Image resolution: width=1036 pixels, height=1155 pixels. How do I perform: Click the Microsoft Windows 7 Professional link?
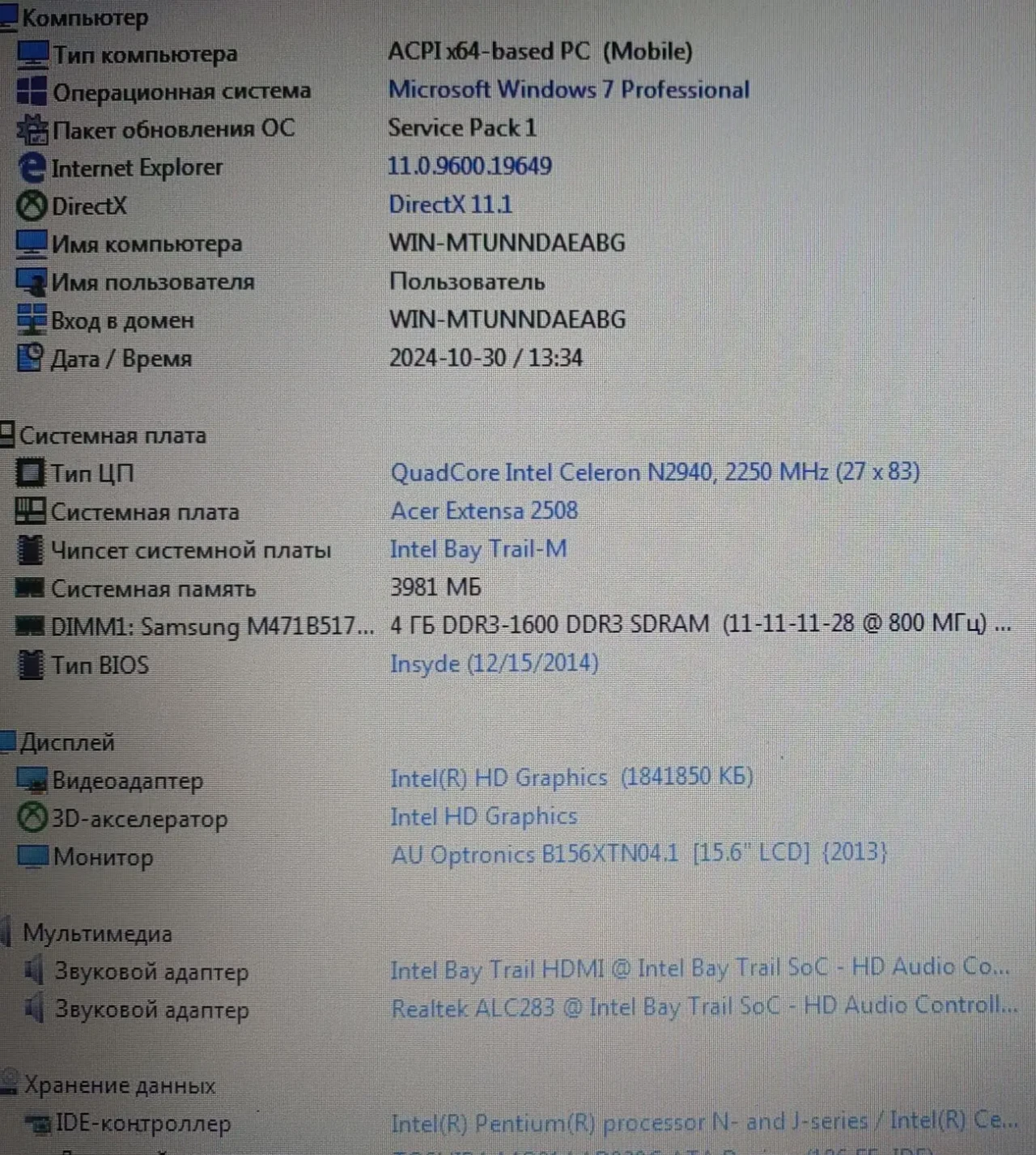(x=569, y=89)
